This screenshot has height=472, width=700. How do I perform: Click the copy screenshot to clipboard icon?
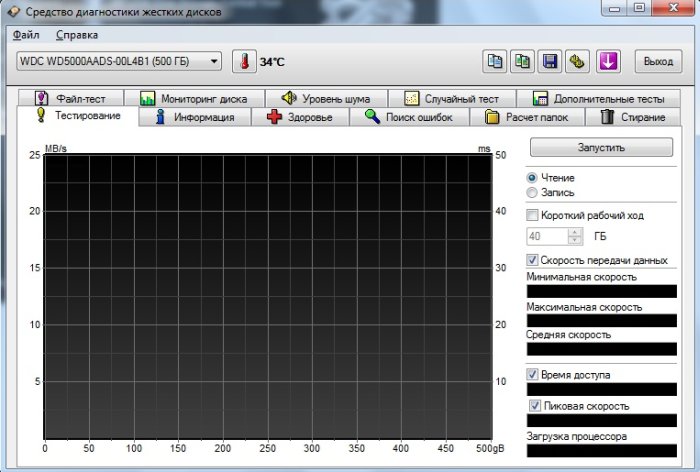[x=521, y=61]
